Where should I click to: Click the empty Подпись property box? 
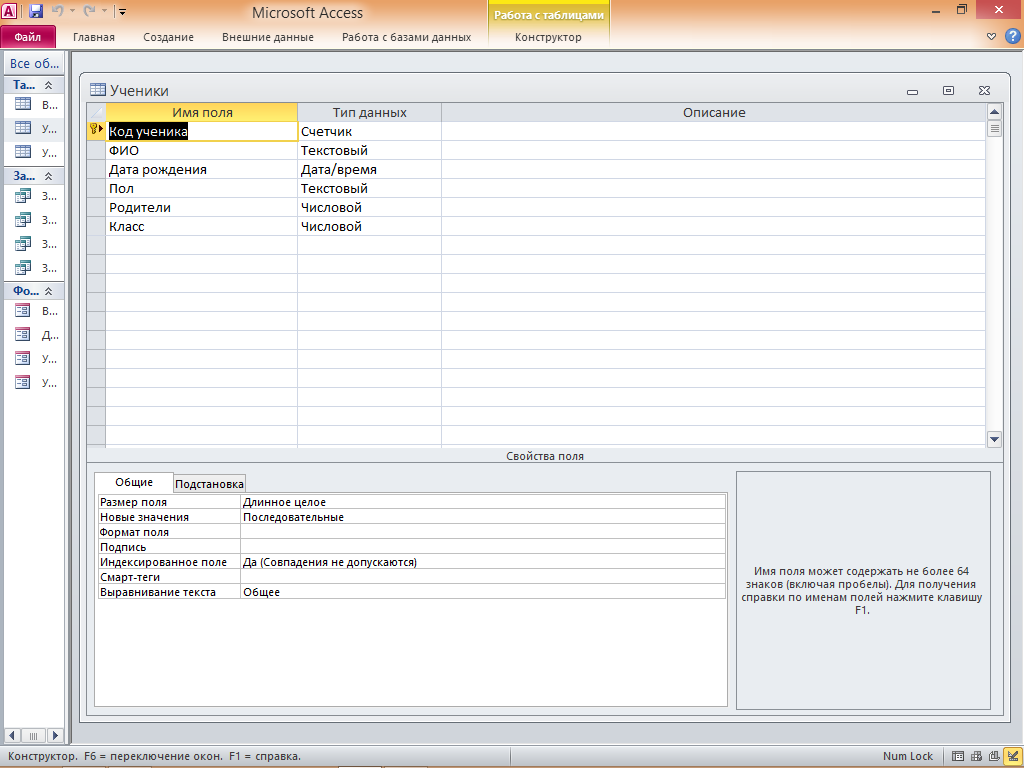coord(483,547)
